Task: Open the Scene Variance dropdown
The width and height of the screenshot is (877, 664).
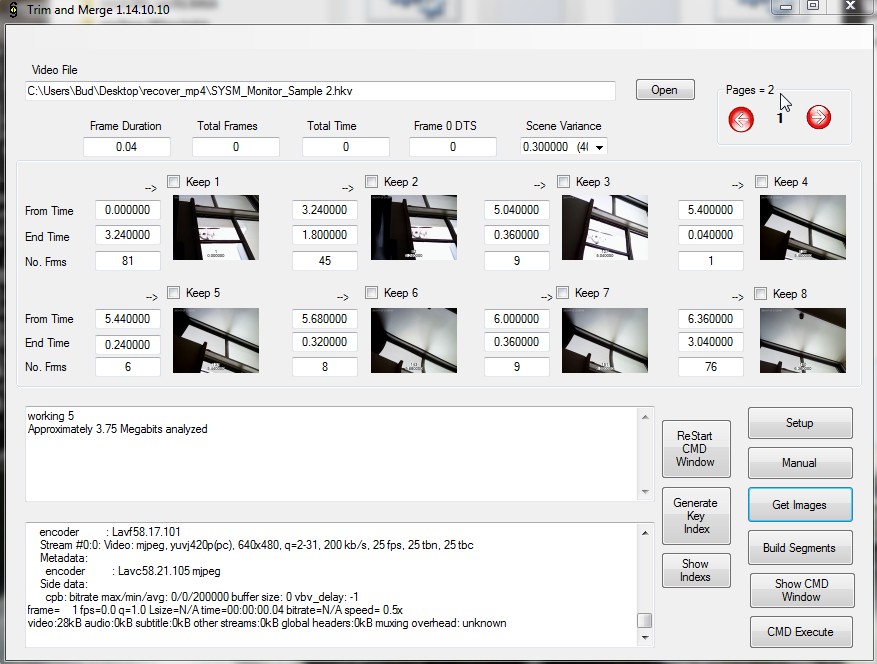Action: [x=599, y=148]
